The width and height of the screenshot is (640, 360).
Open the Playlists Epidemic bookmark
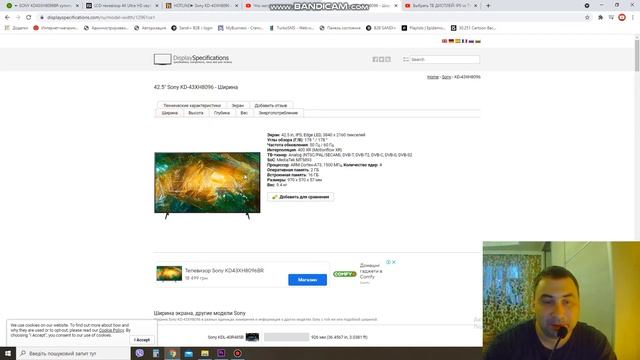pos(424,28)
